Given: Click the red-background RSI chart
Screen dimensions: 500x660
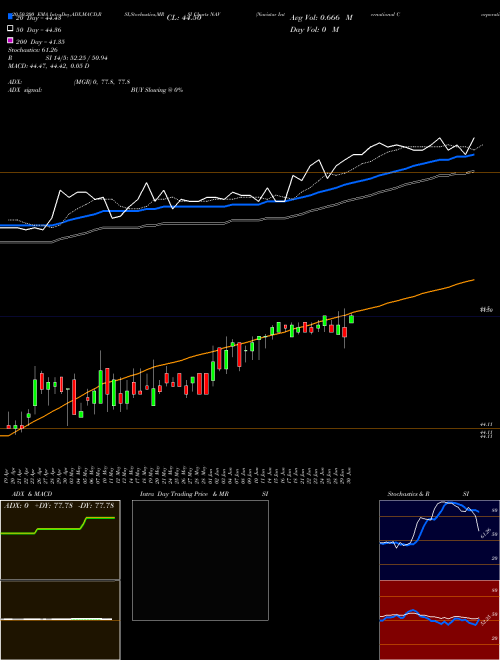Looking at the screenshot, I should [439, 620].
